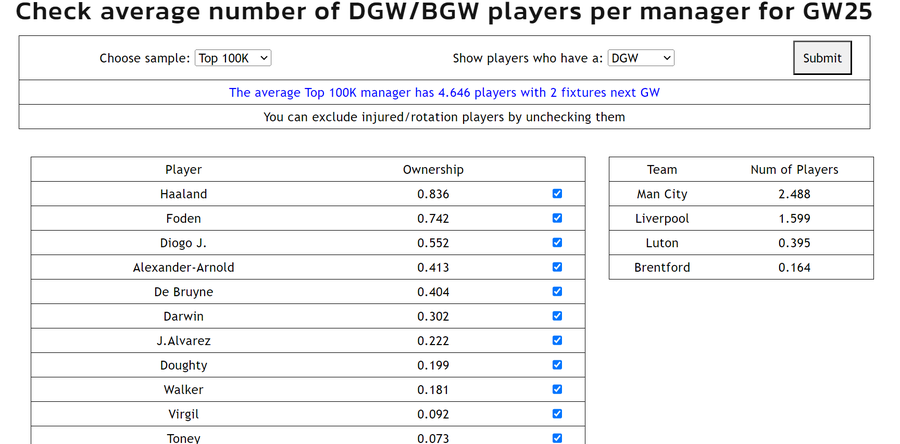The height and width of the screenshot is (444, 900).
Task: Uncheck the J.Alvarez checkbox
Action: click(557, 341)
